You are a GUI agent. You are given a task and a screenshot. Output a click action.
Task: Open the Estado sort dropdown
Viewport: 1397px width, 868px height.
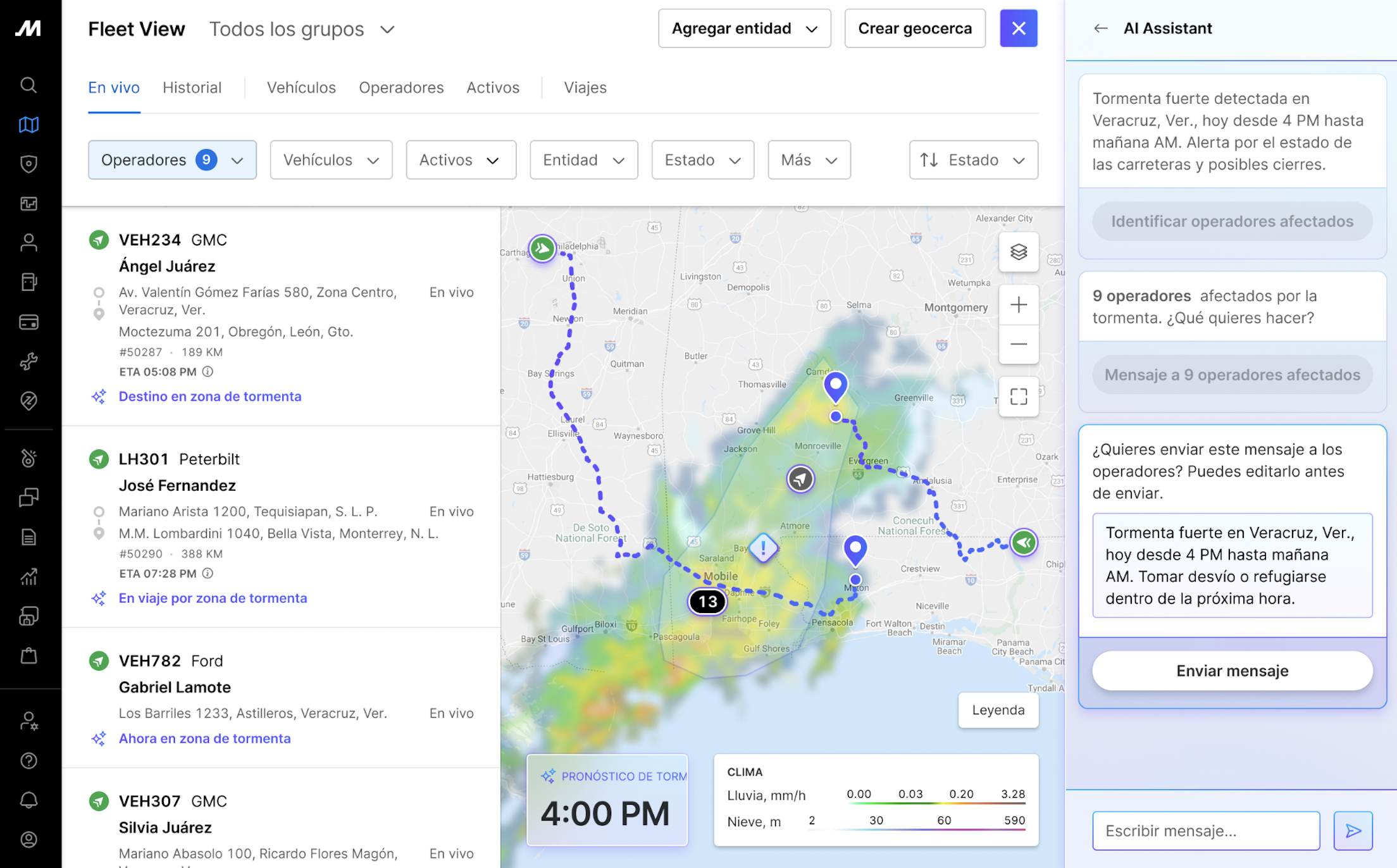click(972, 160)
